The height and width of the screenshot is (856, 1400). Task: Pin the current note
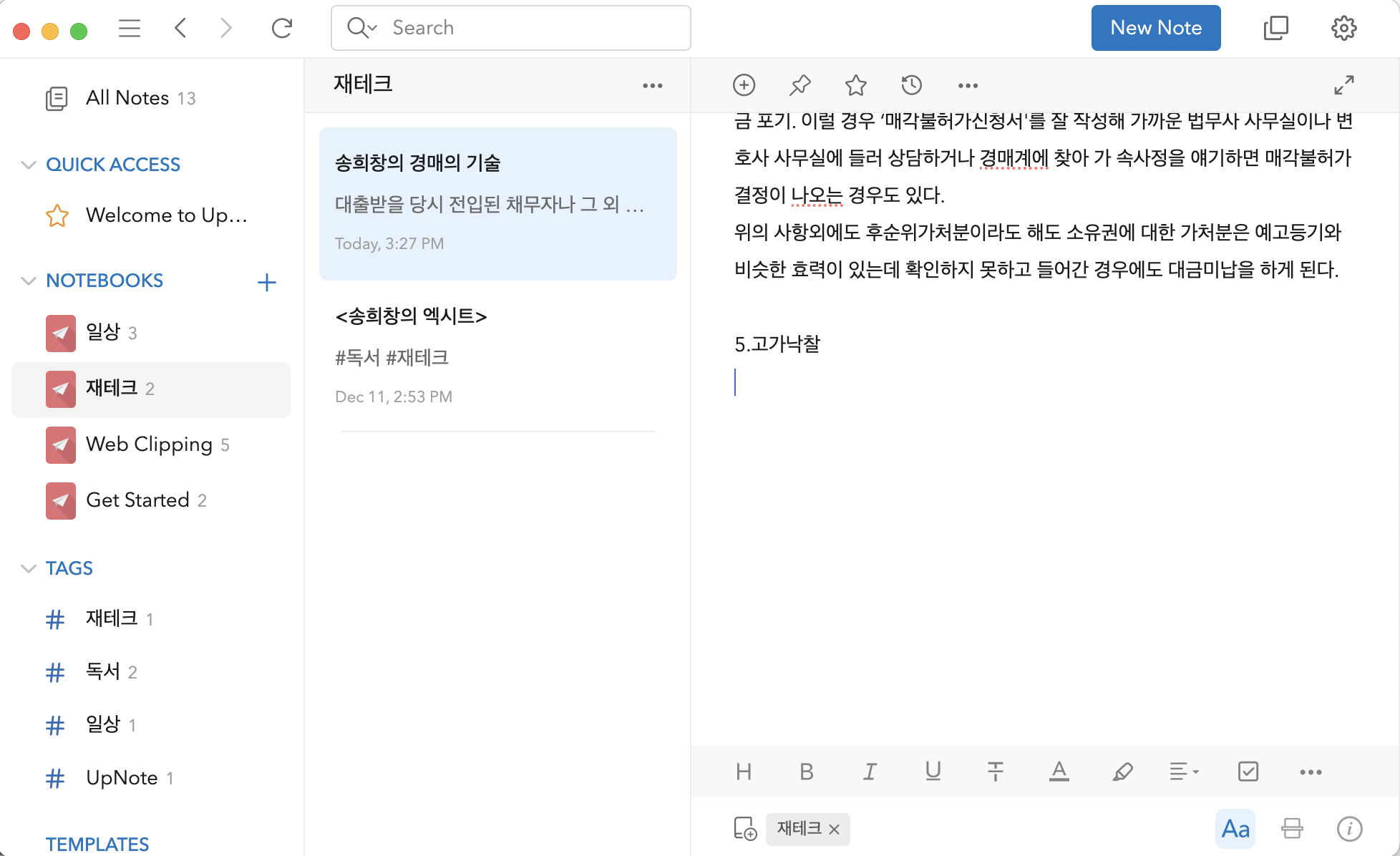pos(799,85)
